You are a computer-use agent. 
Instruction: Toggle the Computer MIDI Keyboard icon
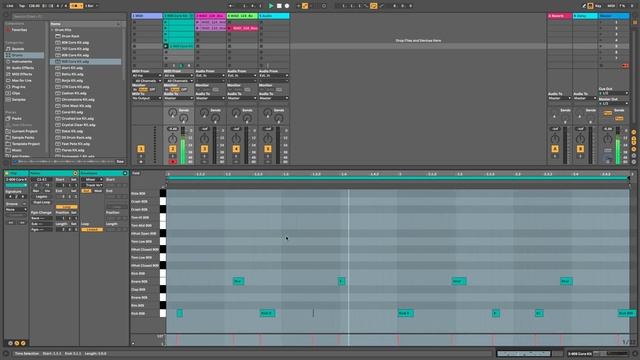click(x=590, y=6)
